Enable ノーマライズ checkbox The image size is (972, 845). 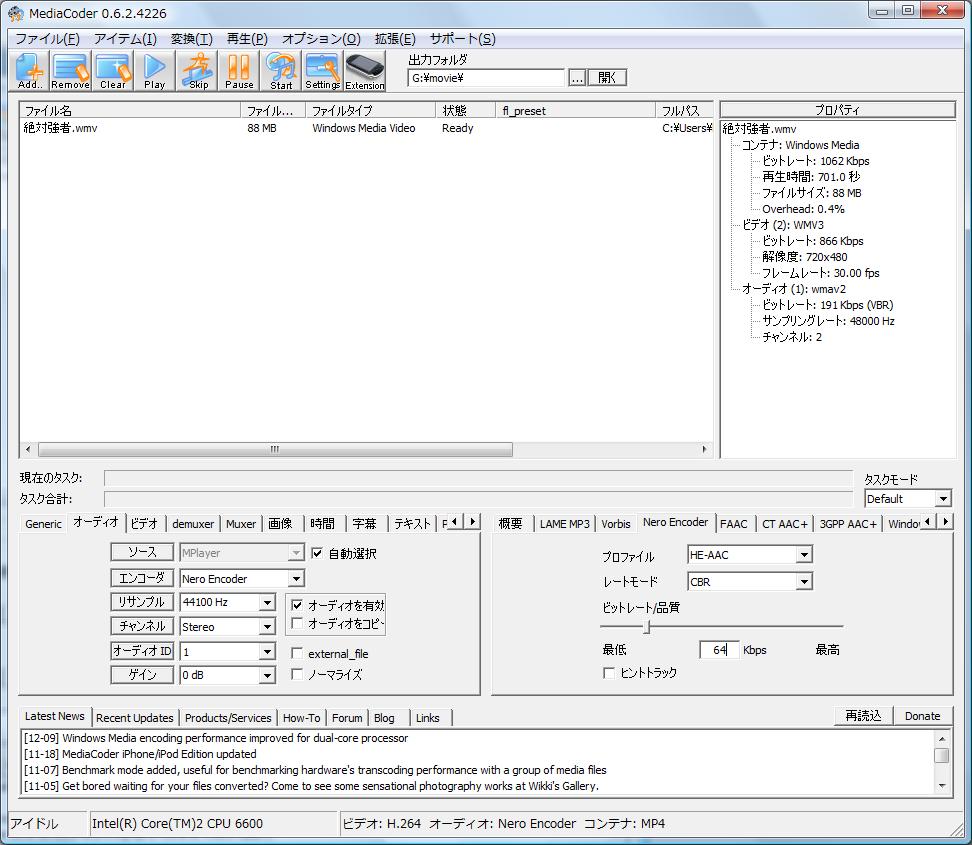tap(297, 674)
